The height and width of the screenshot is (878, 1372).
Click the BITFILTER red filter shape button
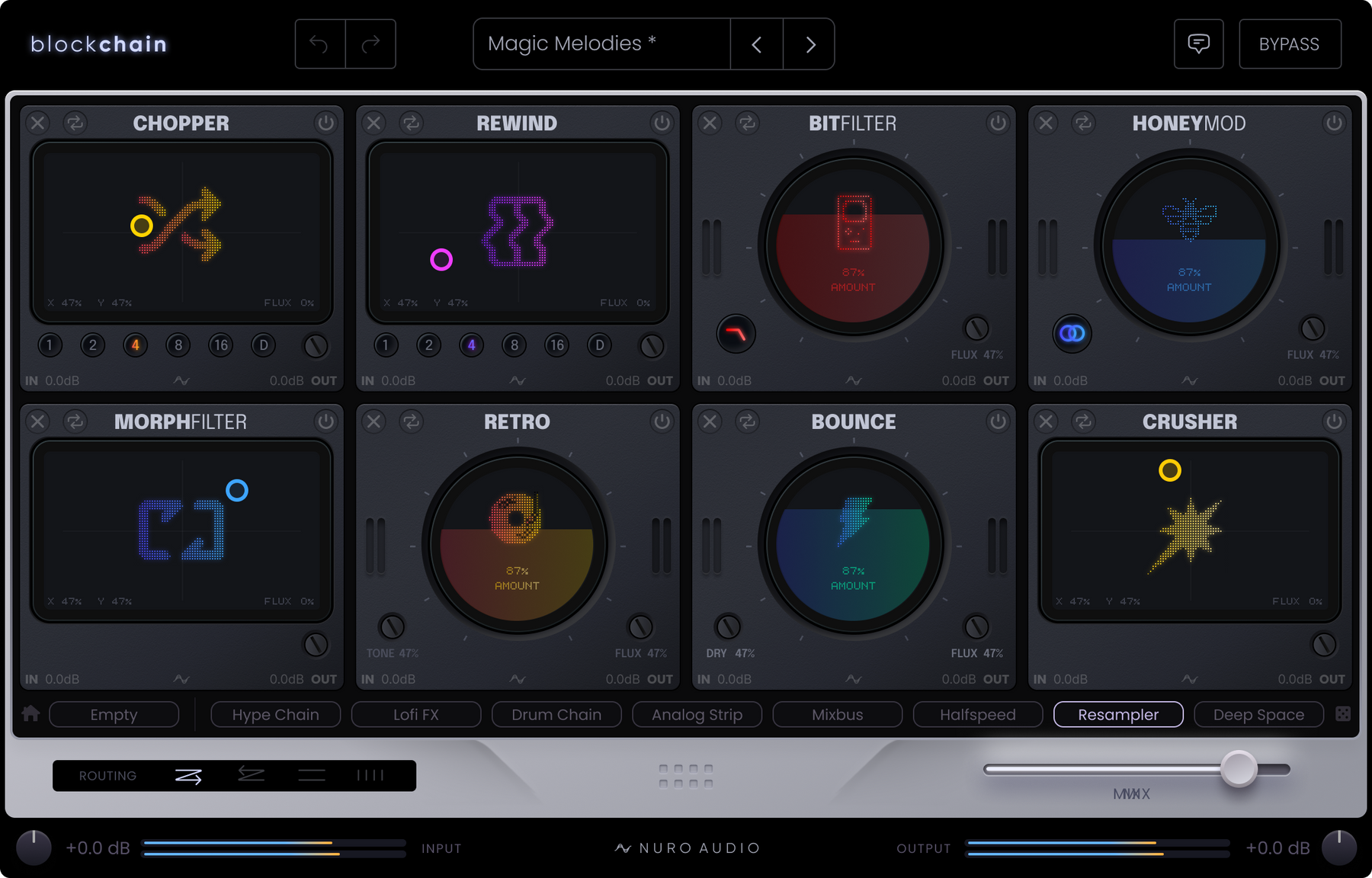click(736, 334)
